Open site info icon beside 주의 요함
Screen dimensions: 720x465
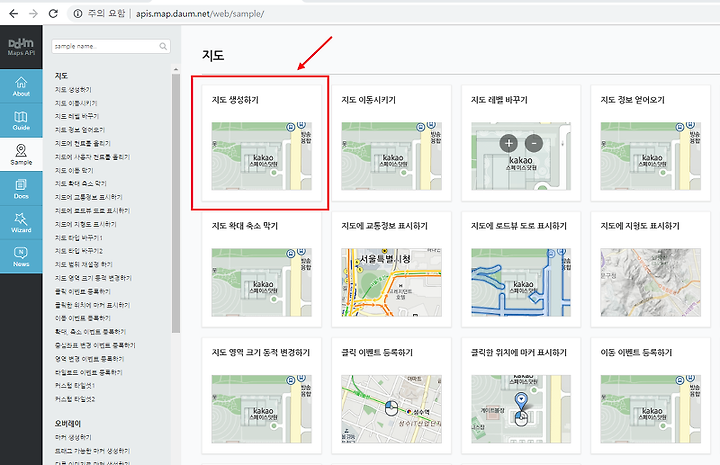[x=78, y=14]
